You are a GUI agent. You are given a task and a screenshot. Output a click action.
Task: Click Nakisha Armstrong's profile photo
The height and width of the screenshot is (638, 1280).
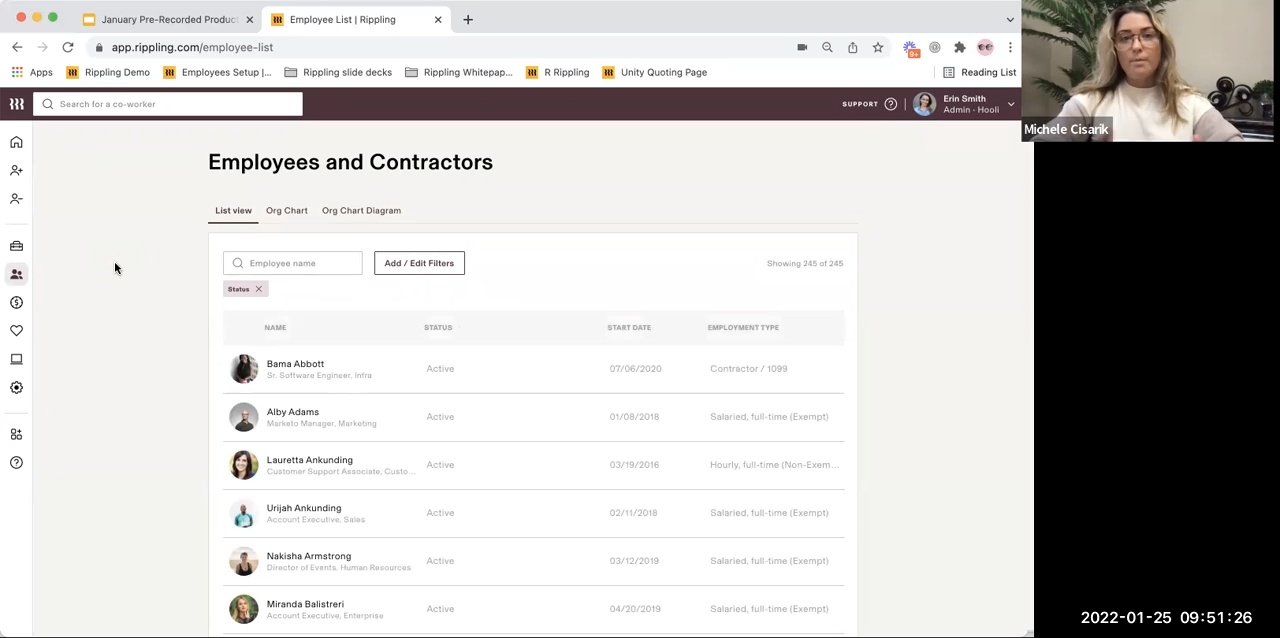243,561
